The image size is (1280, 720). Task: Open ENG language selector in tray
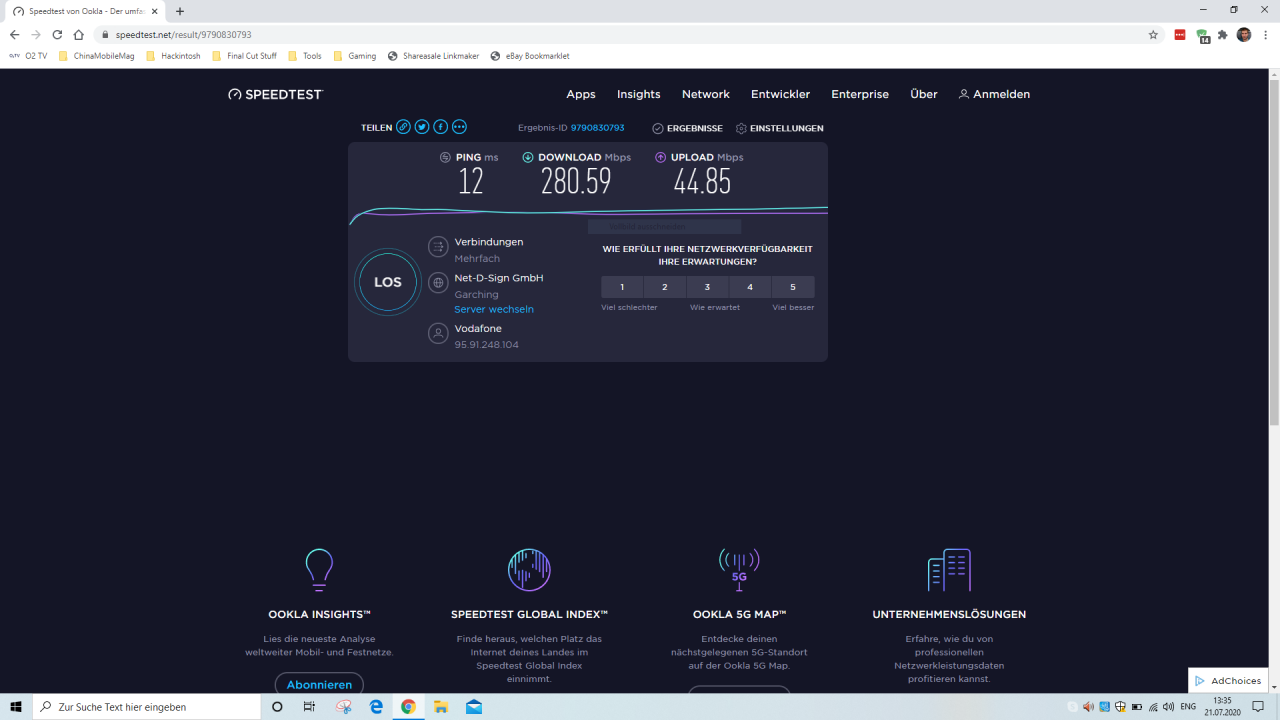[x=1188, y=707]
